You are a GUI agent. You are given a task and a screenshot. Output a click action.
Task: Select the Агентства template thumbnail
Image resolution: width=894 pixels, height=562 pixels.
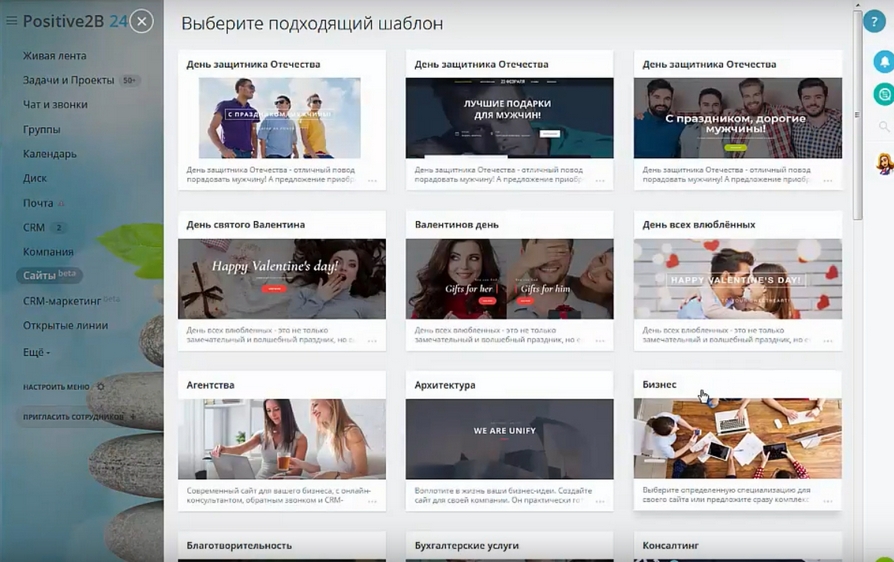pos(282,439)
